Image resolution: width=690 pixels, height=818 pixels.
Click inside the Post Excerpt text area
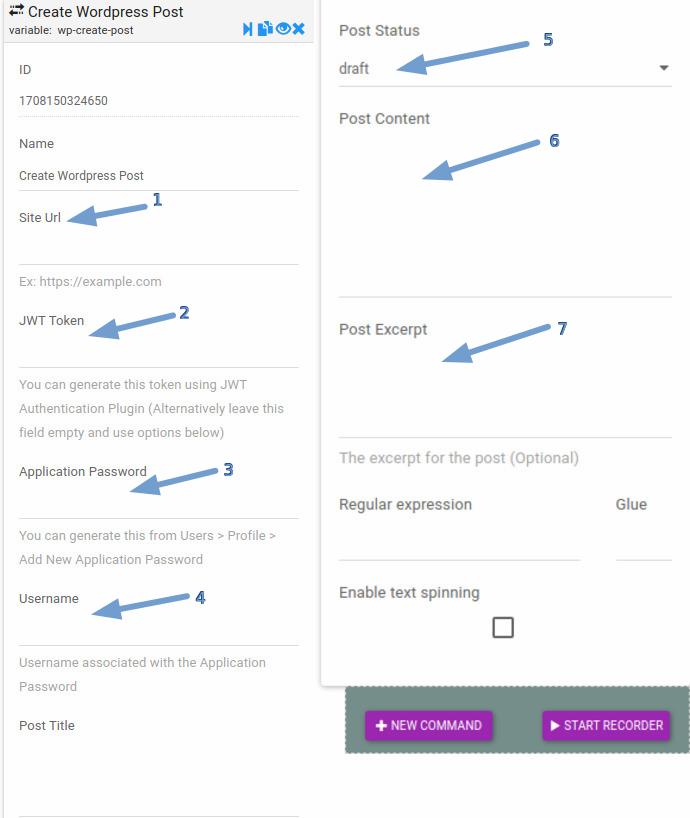(505, 389)
